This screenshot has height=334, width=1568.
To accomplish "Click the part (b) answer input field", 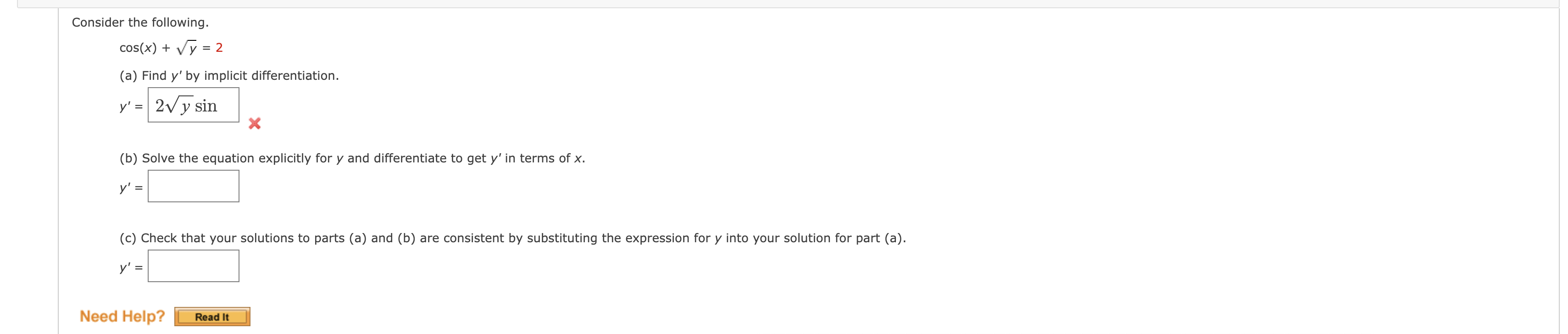I will coord(193,185).
